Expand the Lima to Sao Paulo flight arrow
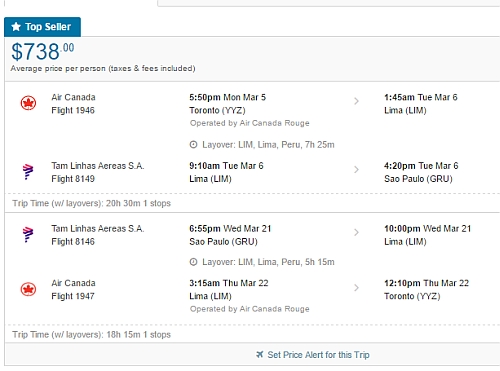 (356, 170)
